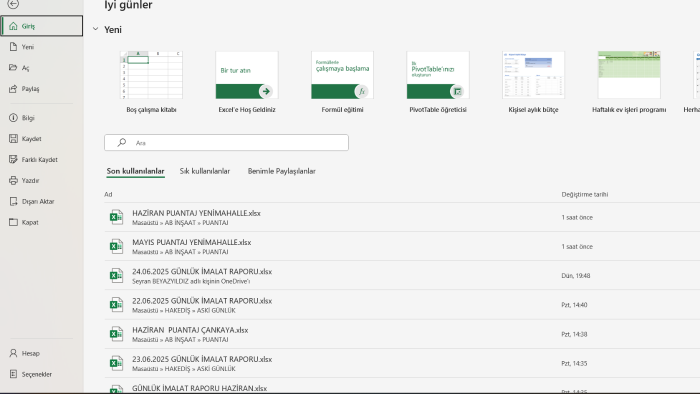The image size is (700, 394).
Task: Click the Pzt, 14:40 modified date
Action: tap(574, 305)
